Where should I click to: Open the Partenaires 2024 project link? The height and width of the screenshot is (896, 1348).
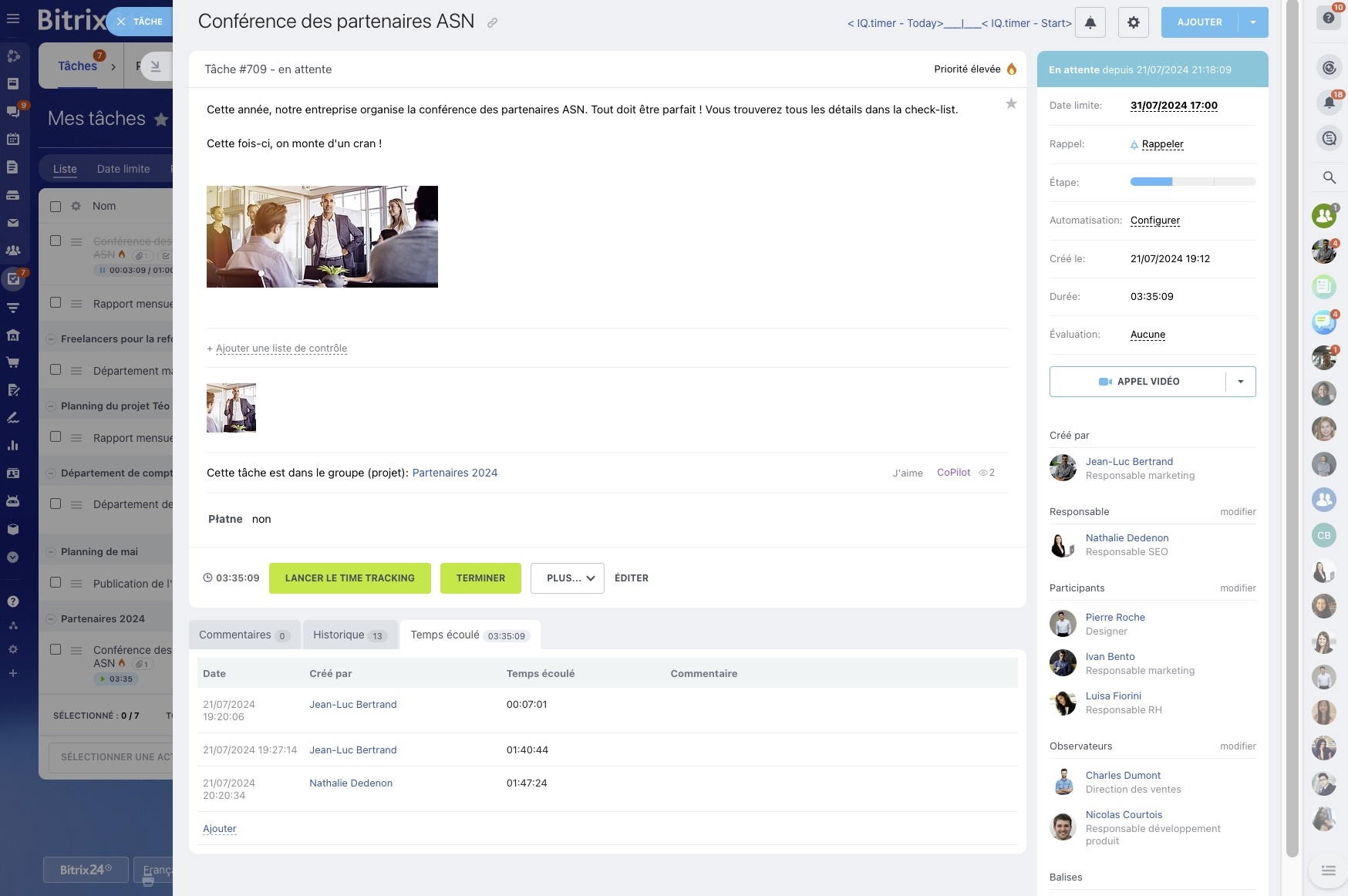point(455,473)
